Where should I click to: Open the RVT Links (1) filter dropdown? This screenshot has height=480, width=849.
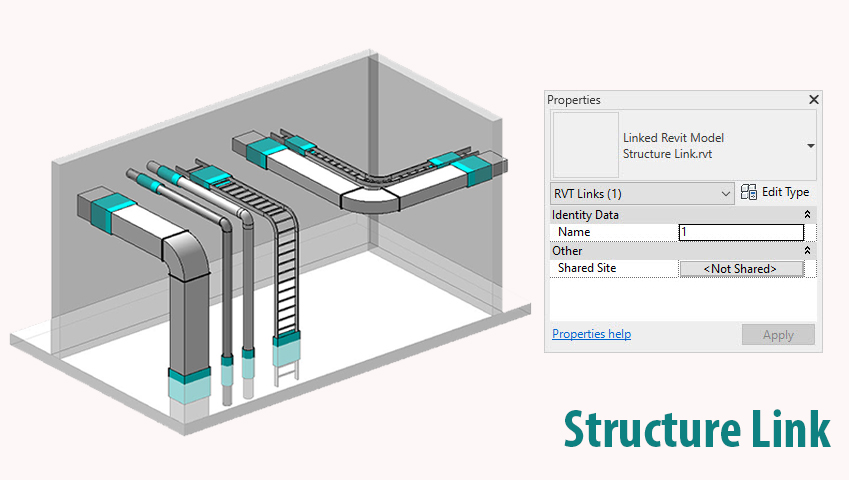click(642, 194)
